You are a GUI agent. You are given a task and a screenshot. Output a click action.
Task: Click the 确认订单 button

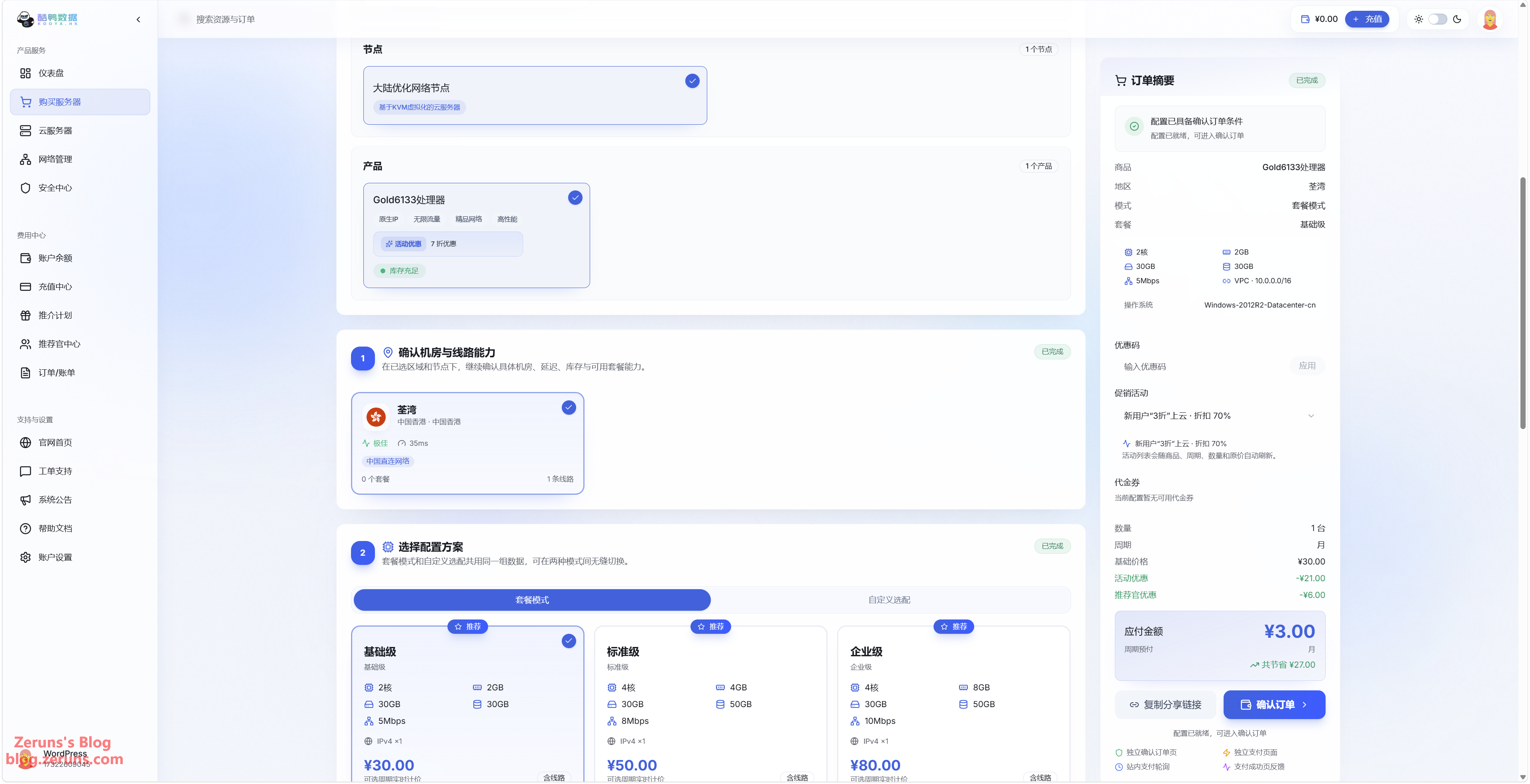1274,704
